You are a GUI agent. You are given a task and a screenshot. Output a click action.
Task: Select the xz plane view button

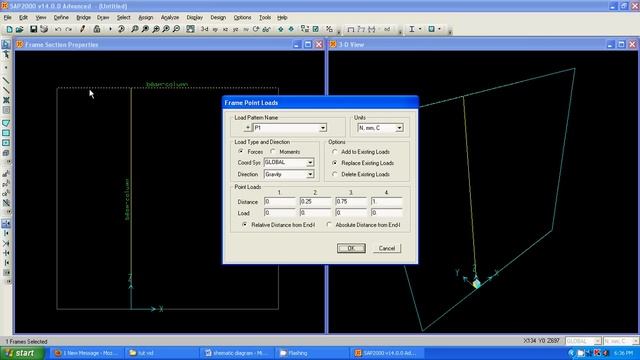pyautogui.click(x=225, y=29)
